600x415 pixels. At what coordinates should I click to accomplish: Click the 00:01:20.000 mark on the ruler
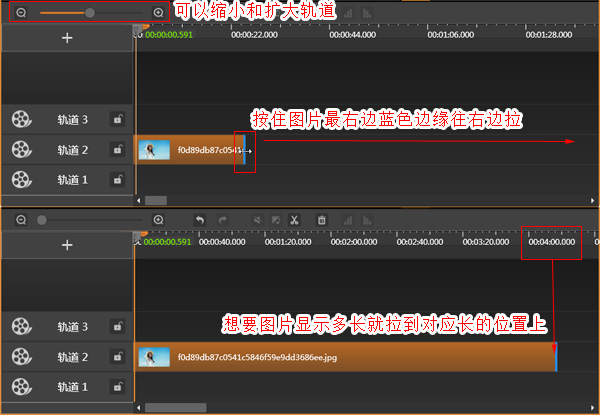[288, 242]
